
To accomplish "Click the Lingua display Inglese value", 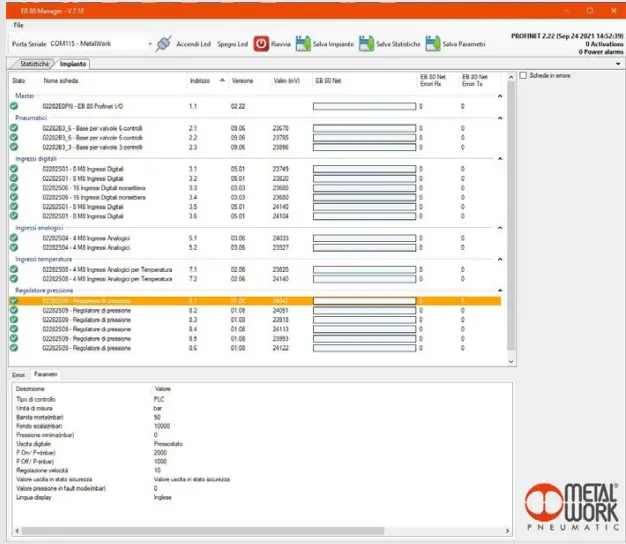I will [x=162, y=497].
